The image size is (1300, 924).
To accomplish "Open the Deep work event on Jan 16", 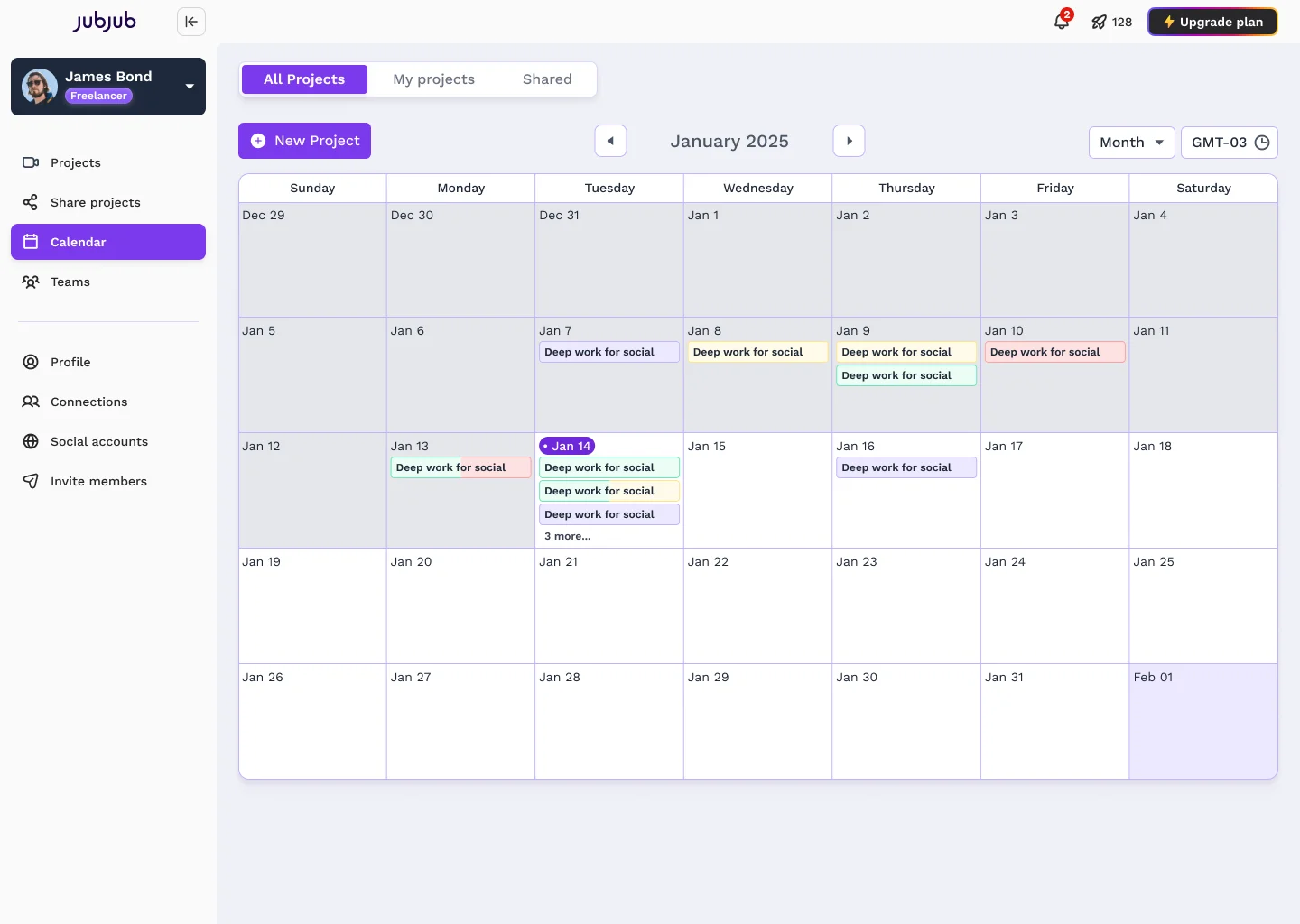I will pyautogui.click(x=905, y=467).
